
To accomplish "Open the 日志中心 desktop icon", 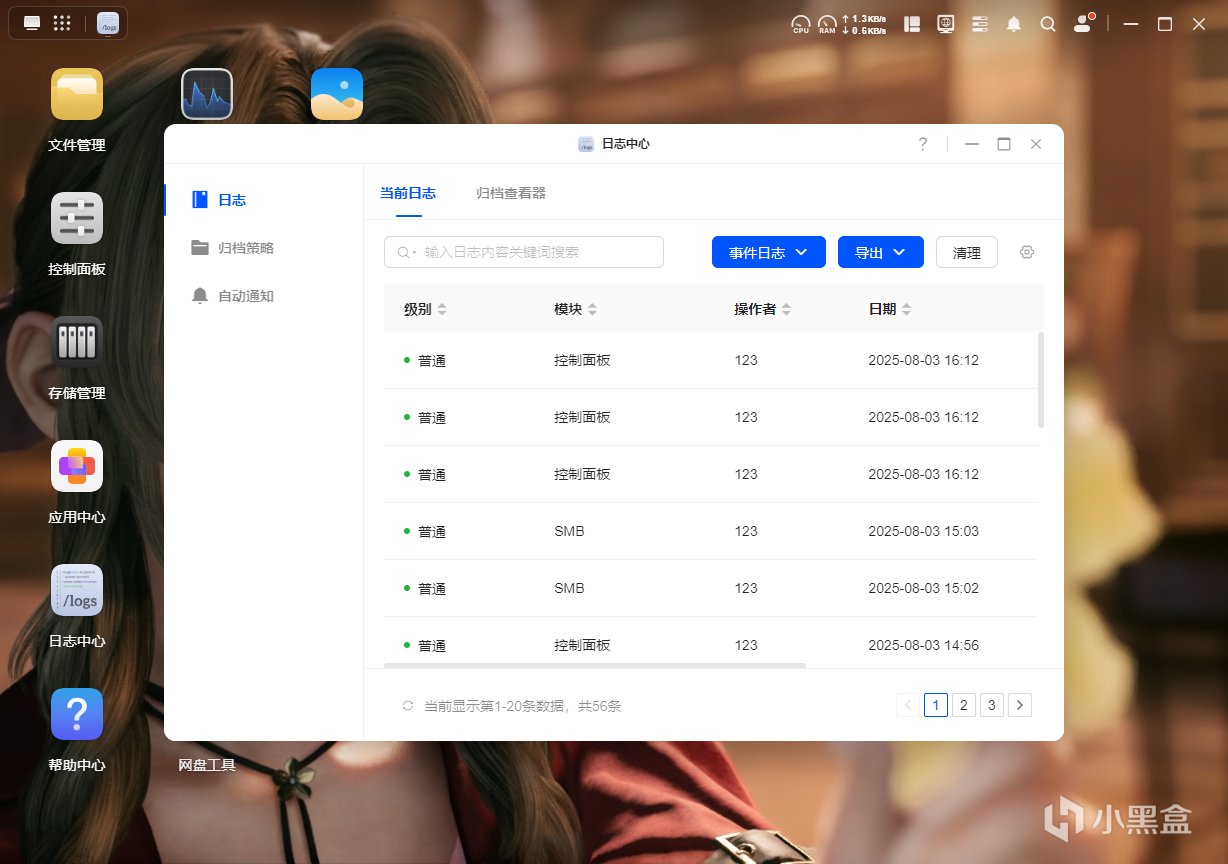I will [x=77, y=590].
